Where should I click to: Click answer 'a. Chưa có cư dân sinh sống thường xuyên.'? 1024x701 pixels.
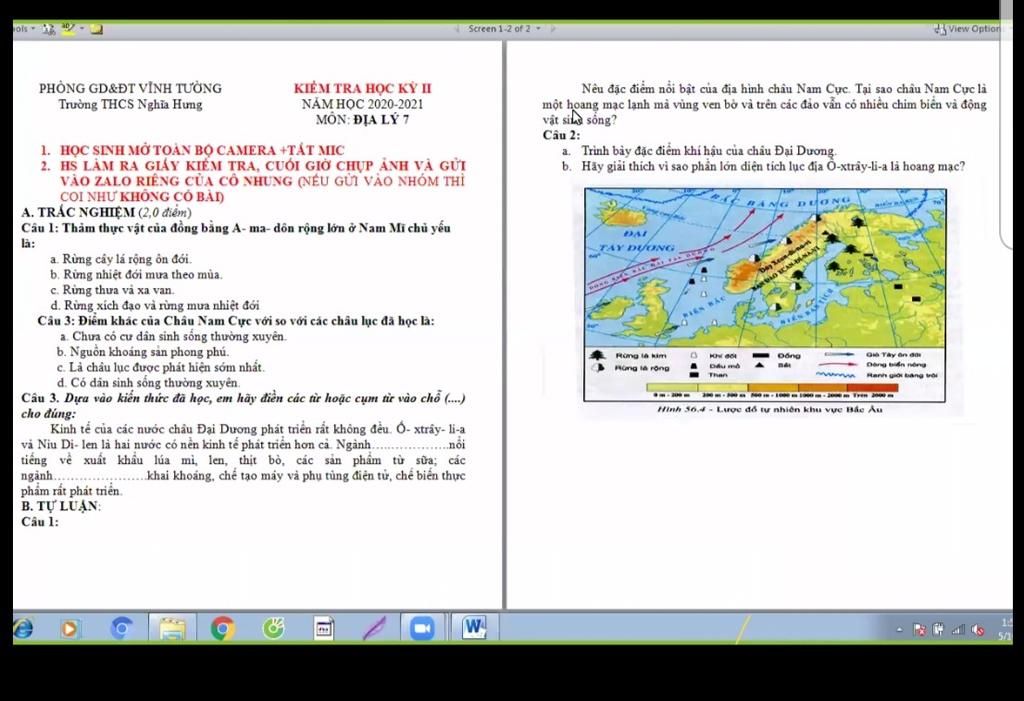(172, 336)
